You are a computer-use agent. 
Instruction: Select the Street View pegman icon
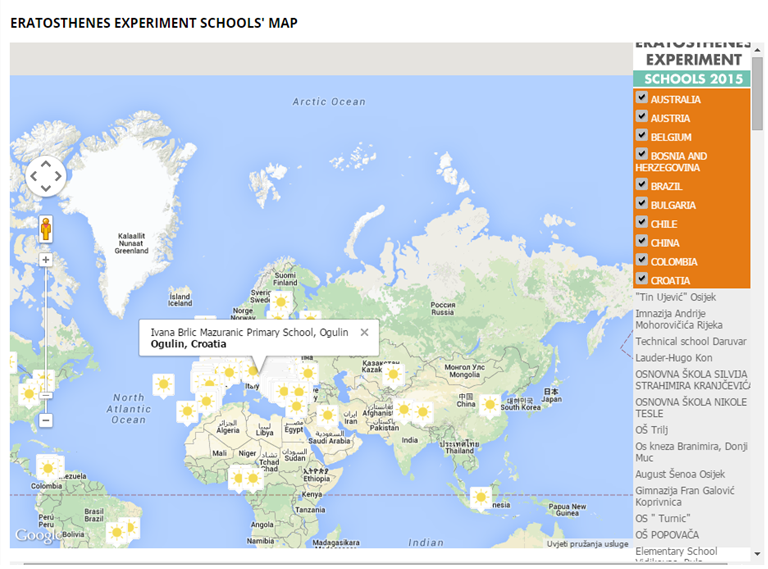pyautogui.click(x=46, y=229)
